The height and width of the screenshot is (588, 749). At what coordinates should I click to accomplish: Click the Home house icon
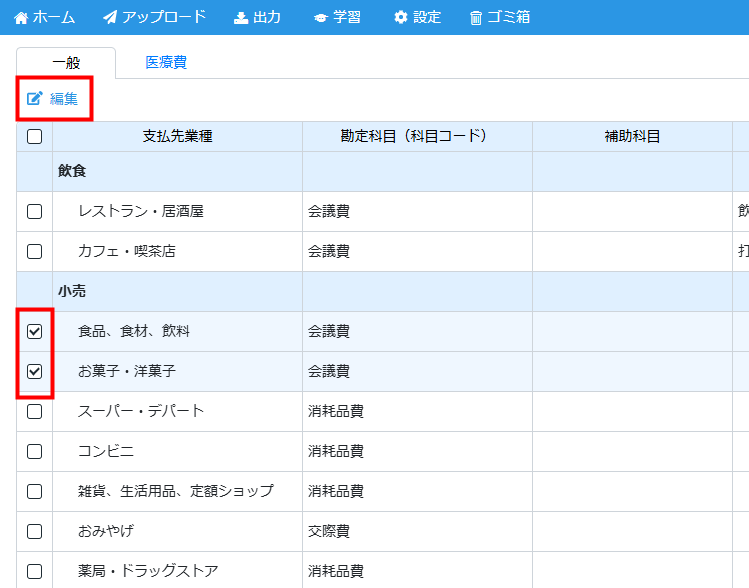(21, 18)
